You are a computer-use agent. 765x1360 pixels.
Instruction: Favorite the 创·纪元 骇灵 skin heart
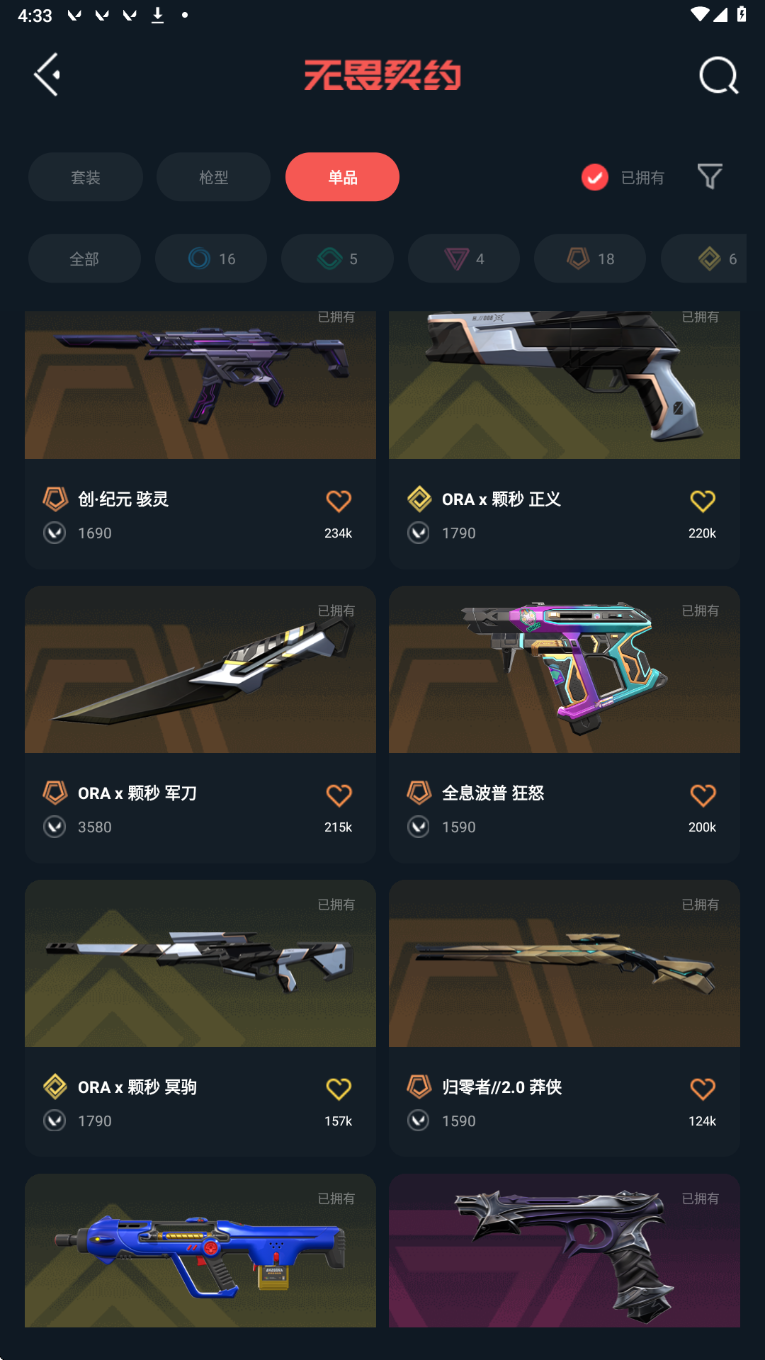pos(339,501)
